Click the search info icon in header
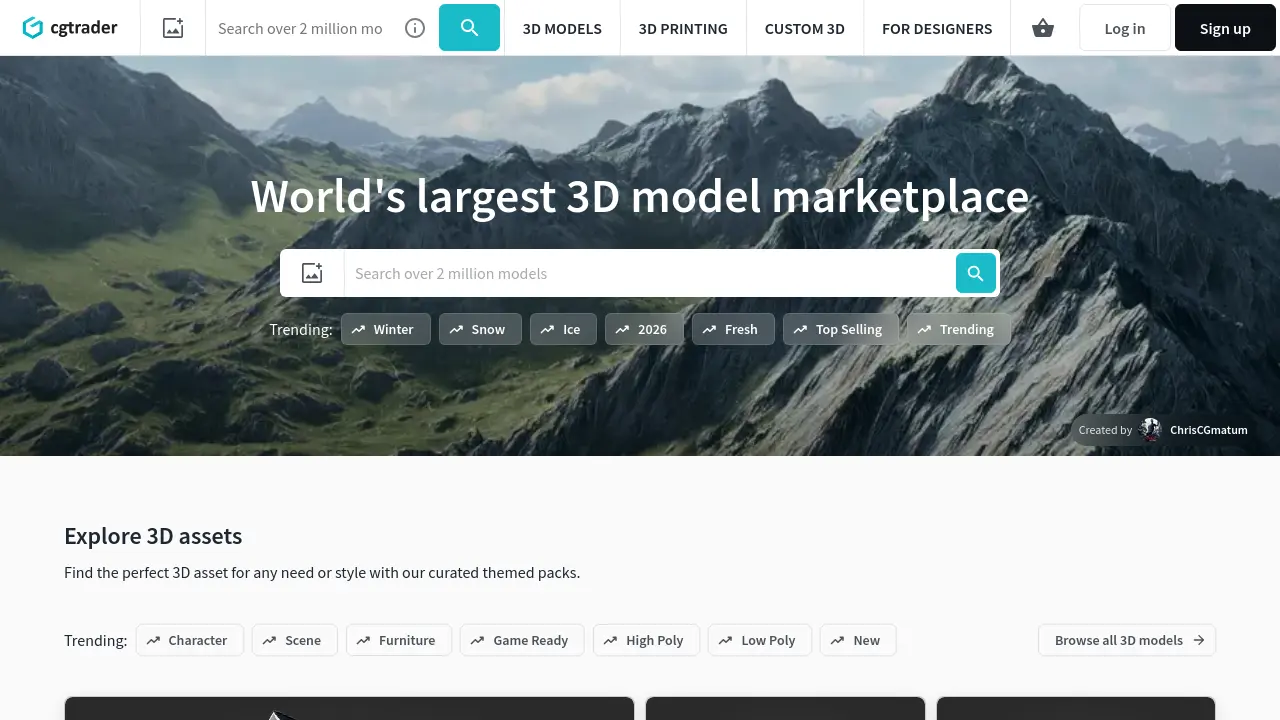 click(x=415, y=28)
